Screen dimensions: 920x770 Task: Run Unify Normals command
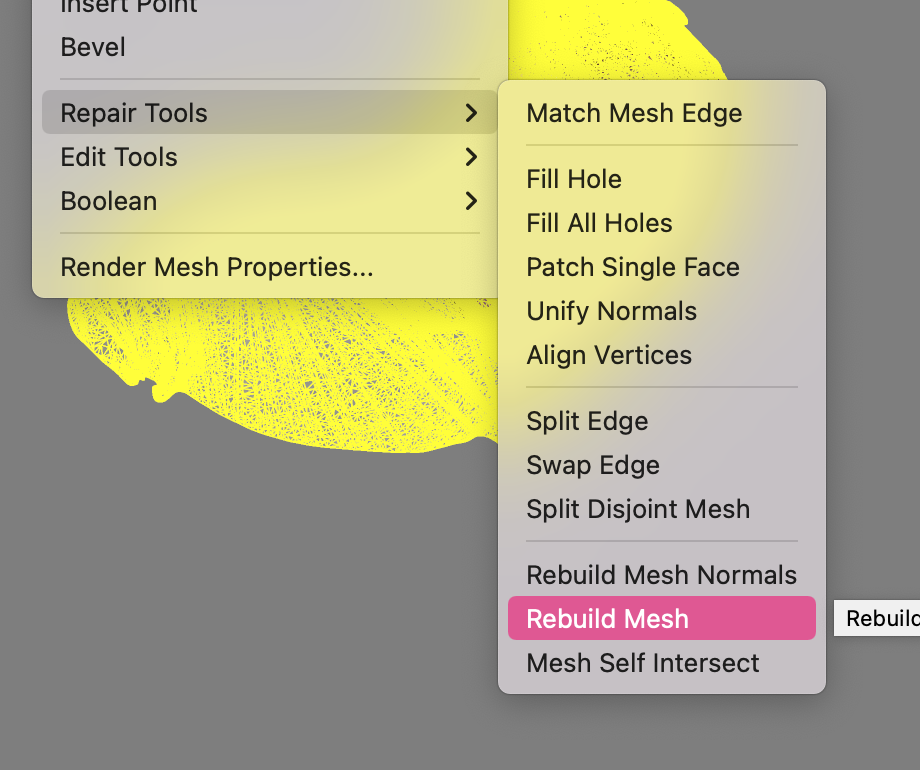point(611,311)
